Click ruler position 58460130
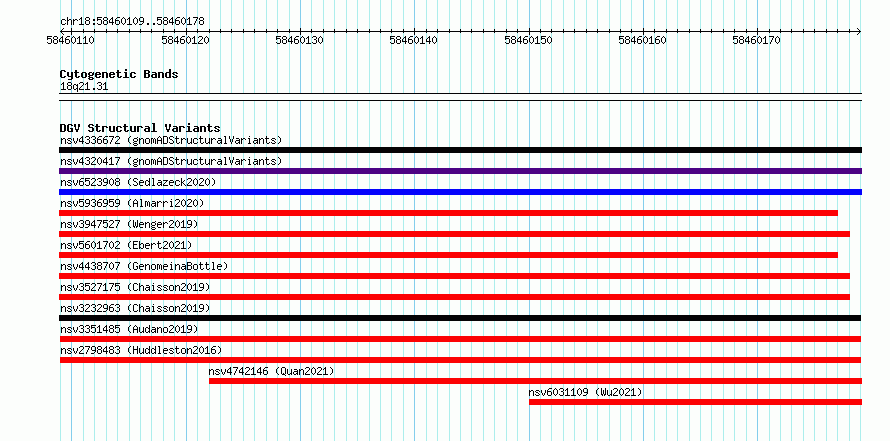The width and height of the screenshot is (890, 441). pyautogui.click(x=299, y=40)
